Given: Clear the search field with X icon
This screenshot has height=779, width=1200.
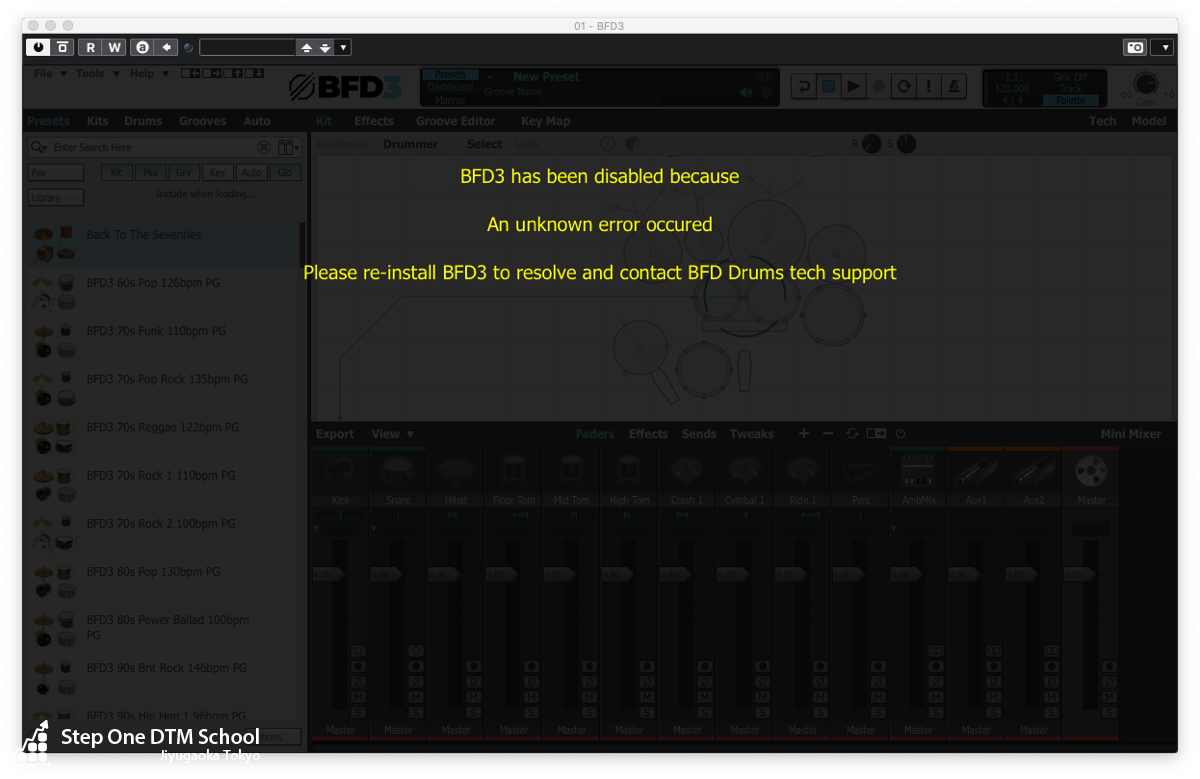Looking at the screenshot, I should 264,147.
